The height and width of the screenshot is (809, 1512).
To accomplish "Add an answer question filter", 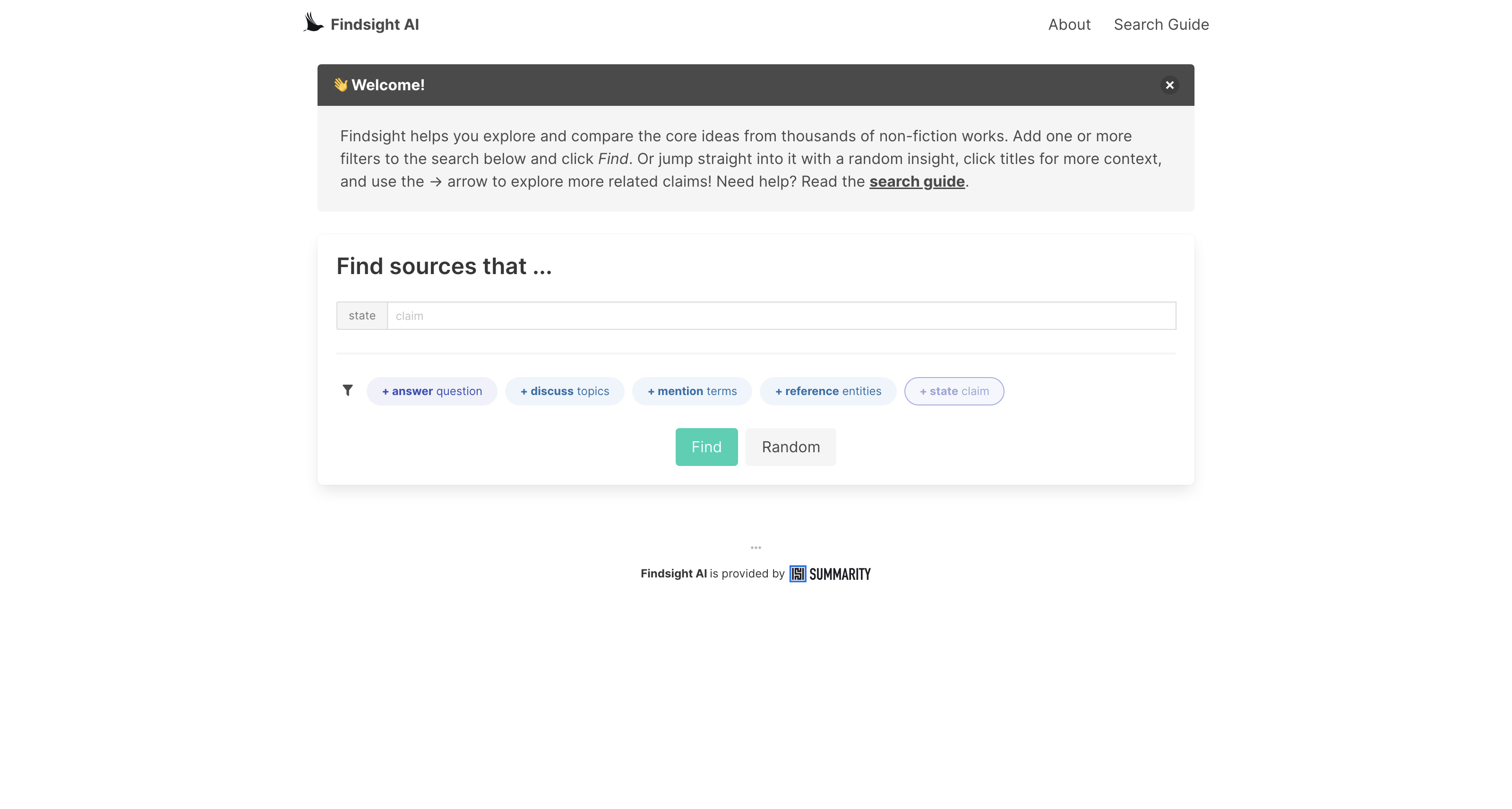I will [x=432, y=391].
